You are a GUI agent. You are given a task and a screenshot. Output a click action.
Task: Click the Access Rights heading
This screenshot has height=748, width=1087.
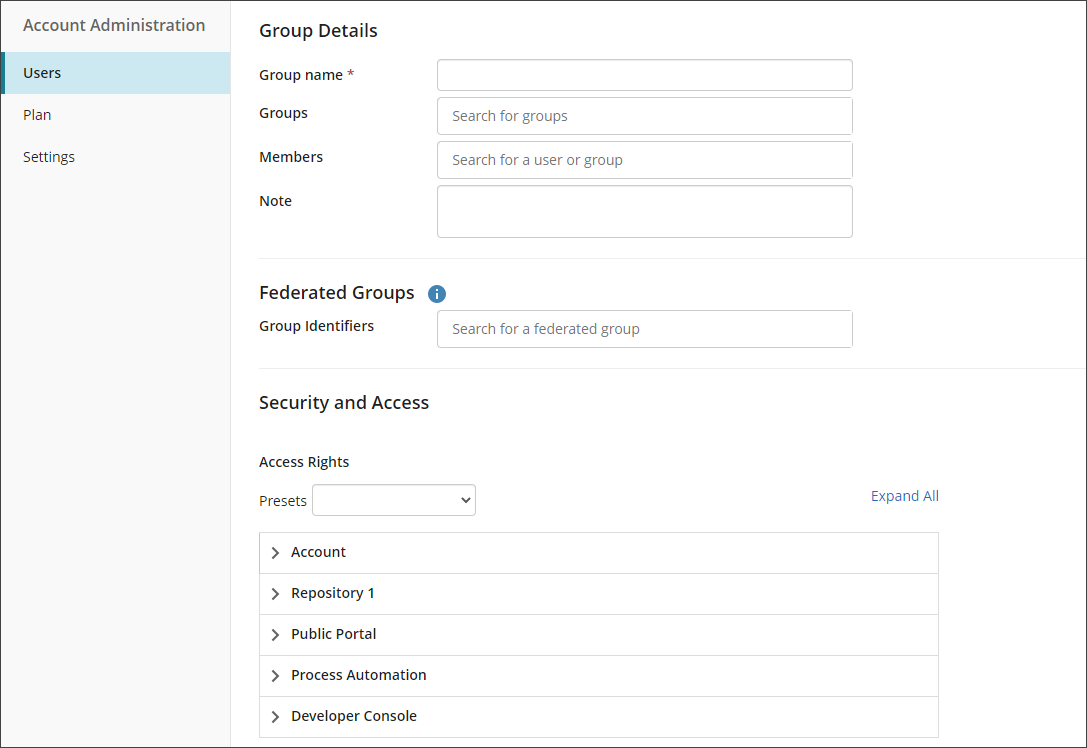point(304,462)
